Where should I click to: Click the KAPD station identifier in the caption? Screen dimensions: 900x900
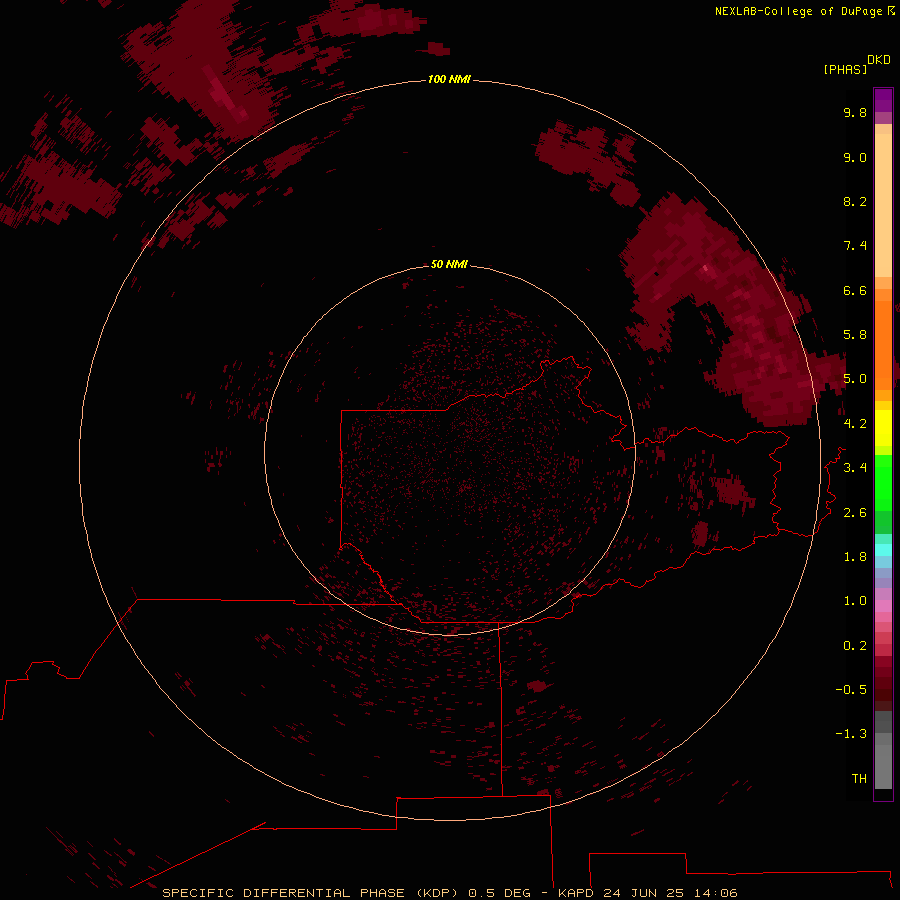click(577, 893)
